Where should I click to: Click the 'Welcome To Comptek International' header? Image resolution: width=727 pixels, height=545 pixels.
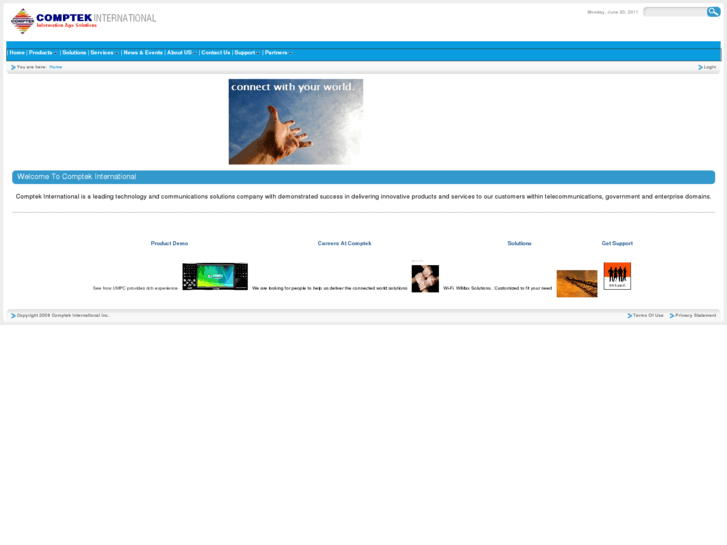tap(364, 177)
